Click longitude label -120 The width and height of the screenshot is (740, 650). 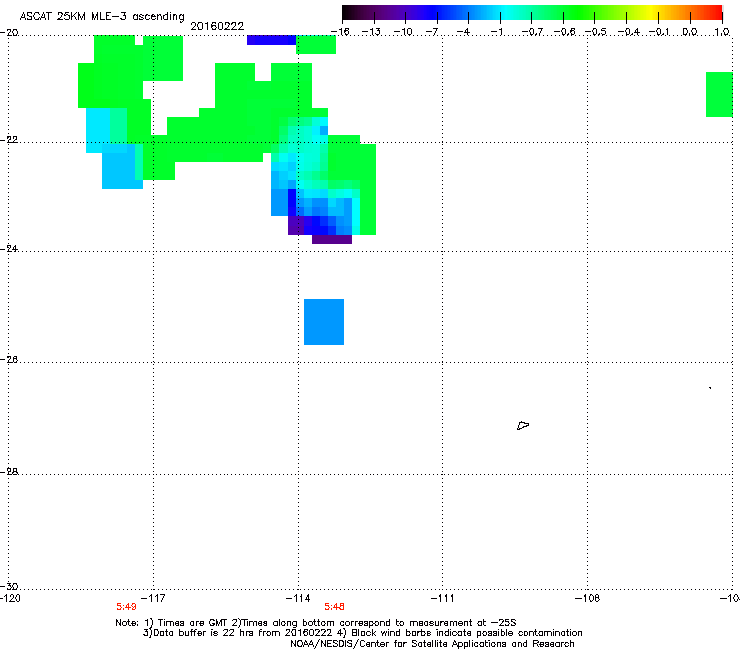pyautogui.click(x=10, y=598)
